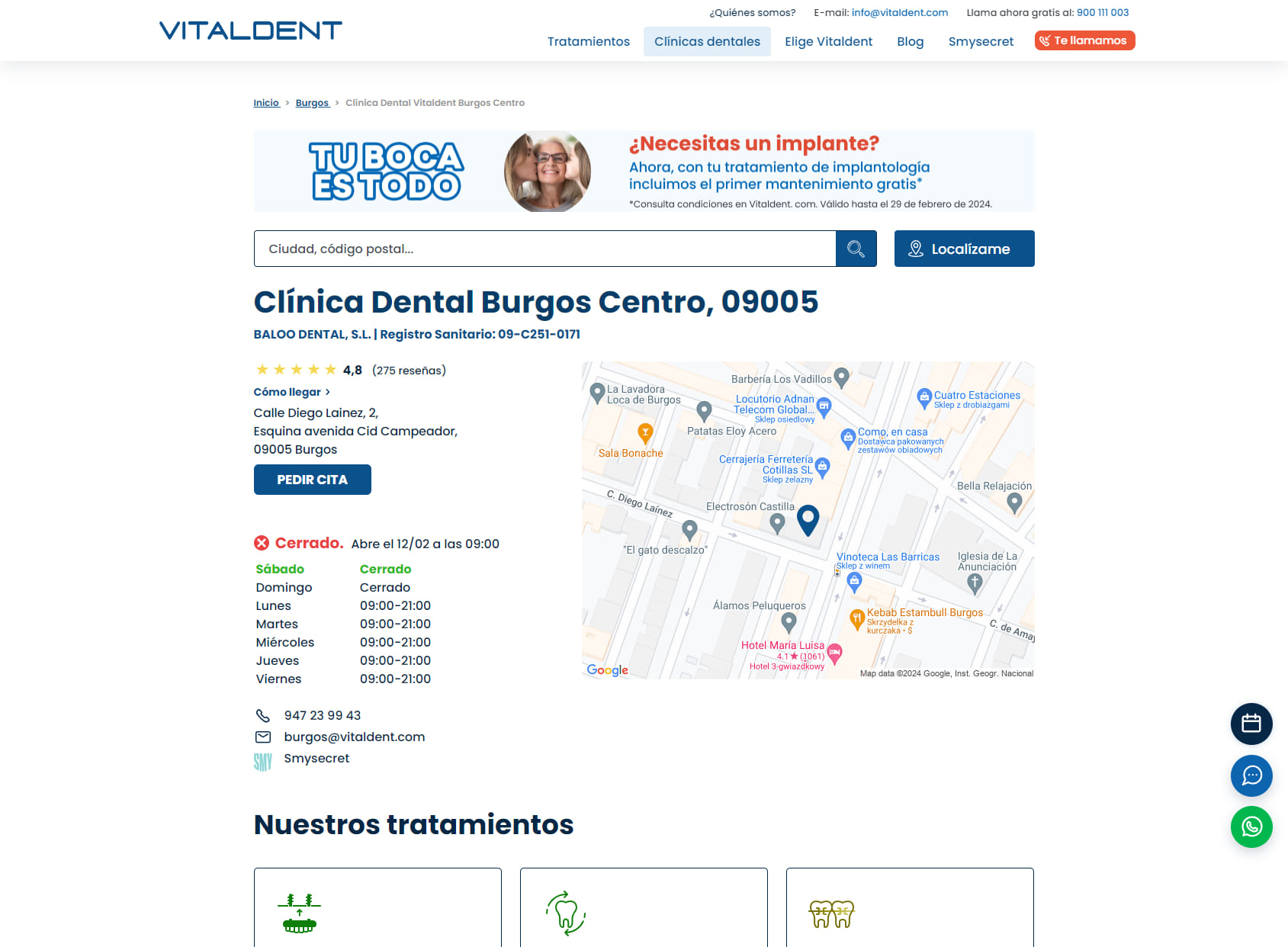1288x947 pixels.
Task: Click the (275 reseñas) reviews text
Action: pyautogui.click(x=409, y=370)
